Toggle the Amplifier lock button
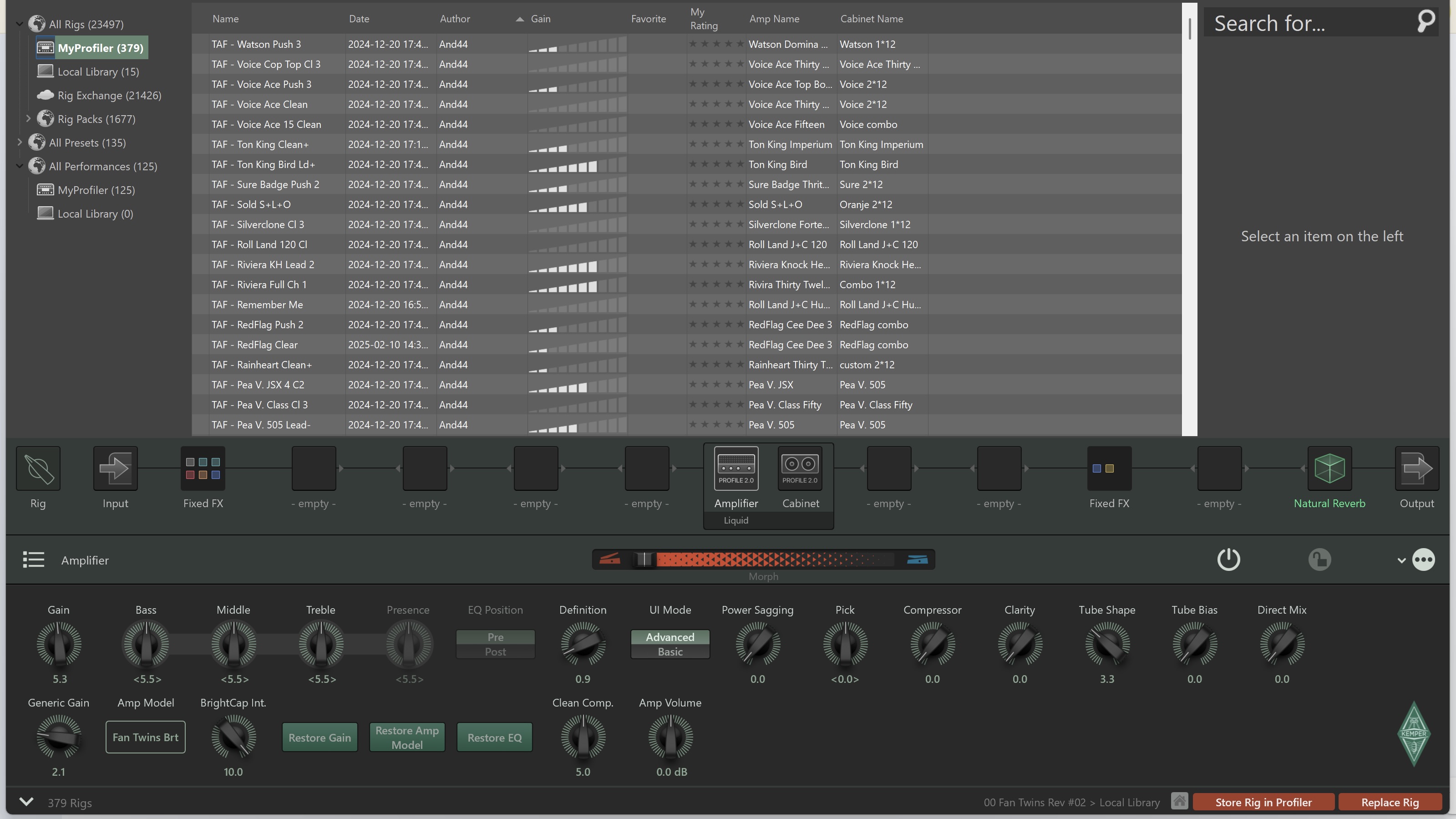The image size is (1456, 819). click(x=1319, y=560)
